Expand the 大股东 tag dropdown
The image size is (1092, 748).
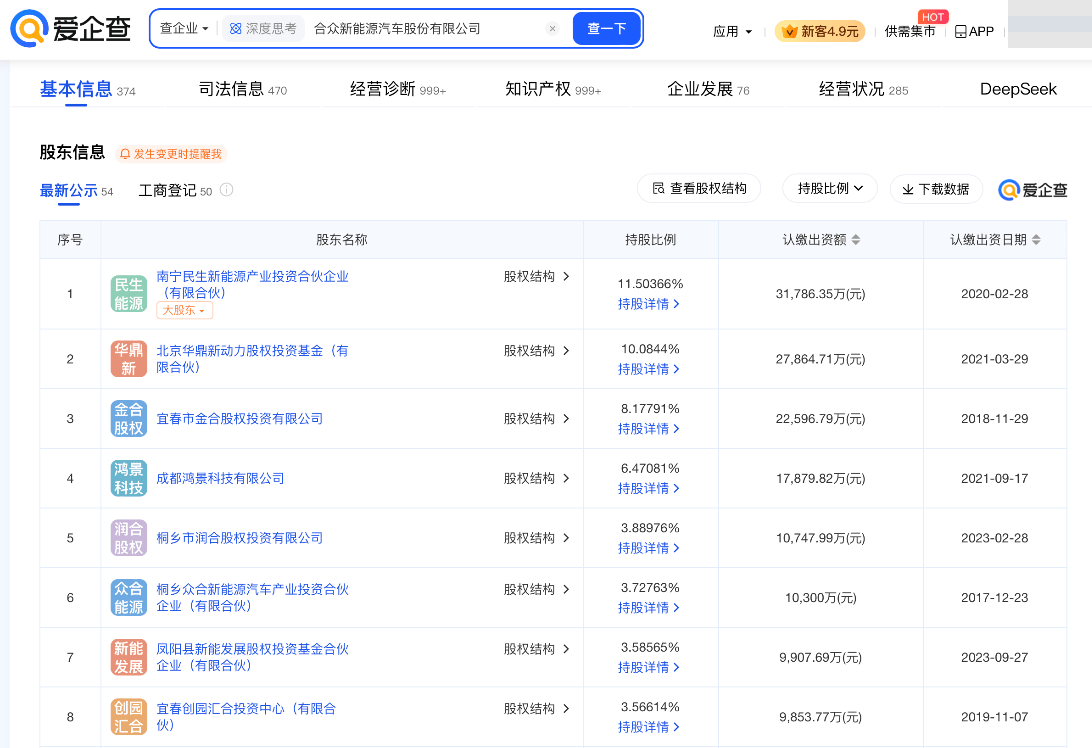[184, 311]
